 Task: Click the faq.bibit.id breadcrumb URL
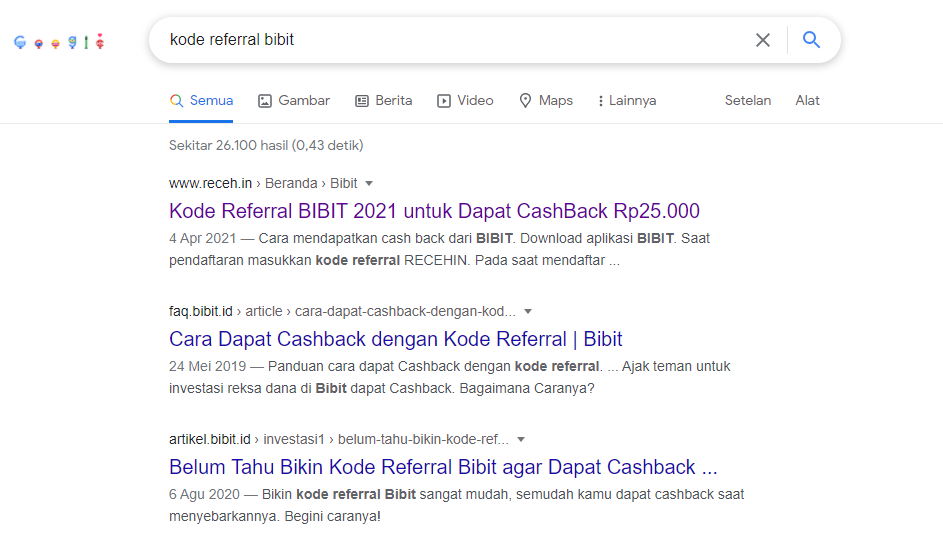(342, 311)
